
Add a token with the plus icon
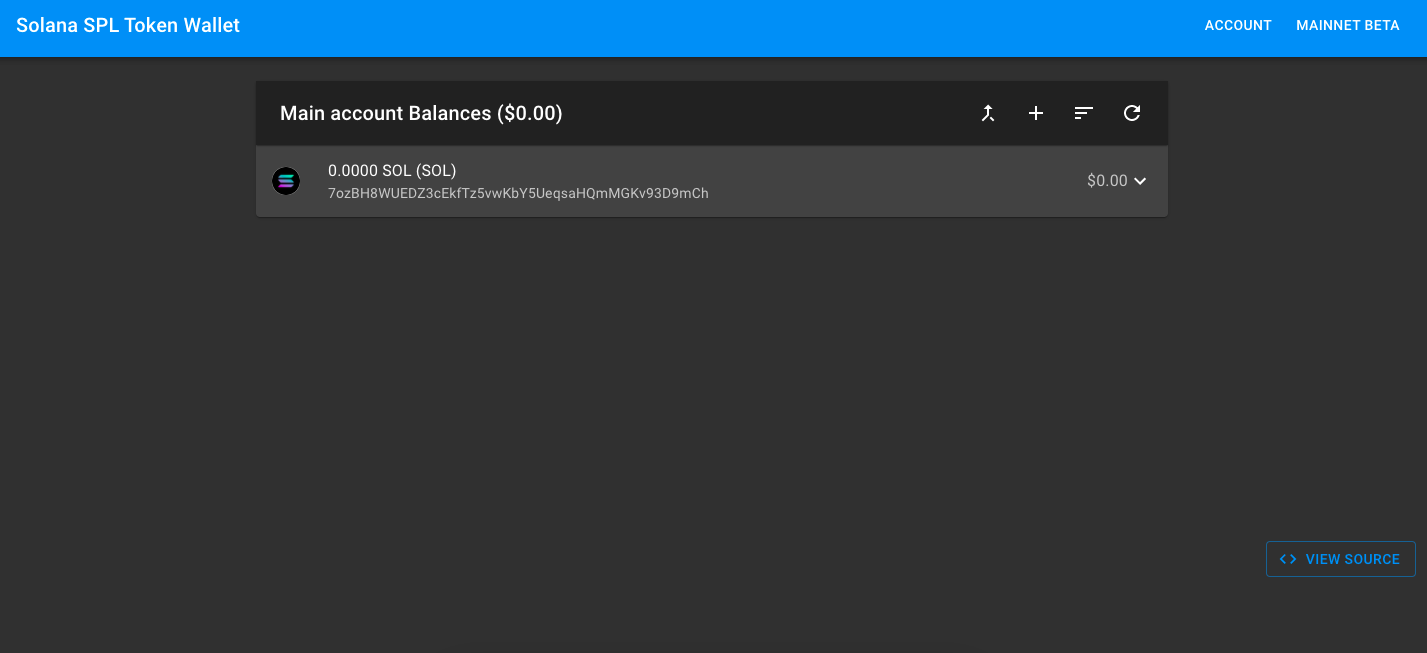[x=1036, y=113]
